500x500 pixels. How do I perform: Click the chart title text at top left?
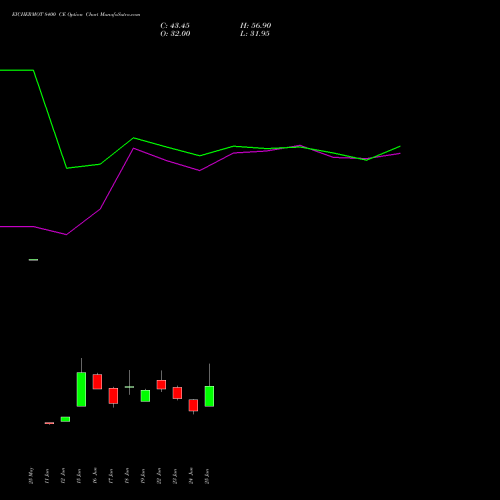click(x=76, y=15)
